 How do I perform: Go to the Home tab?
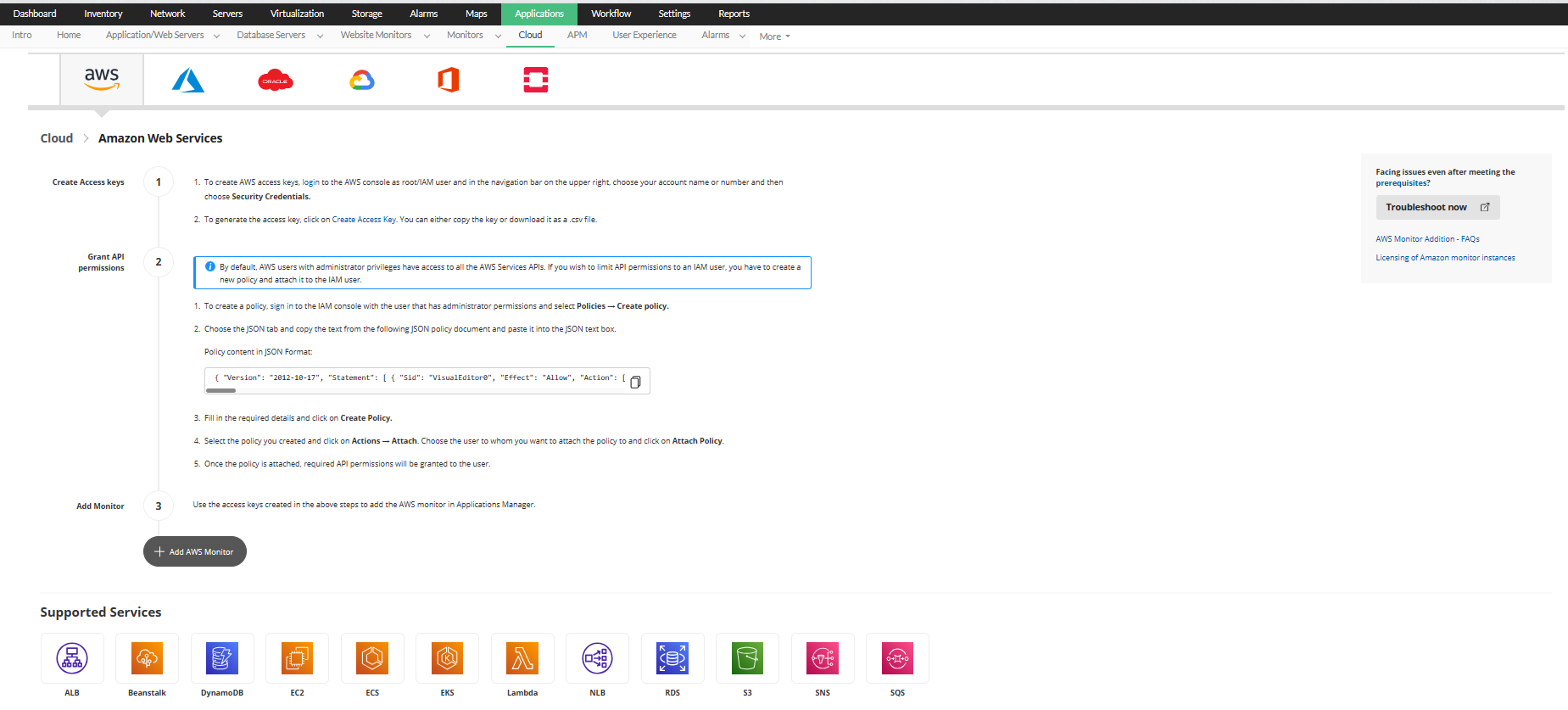click(x=69, y=36)
